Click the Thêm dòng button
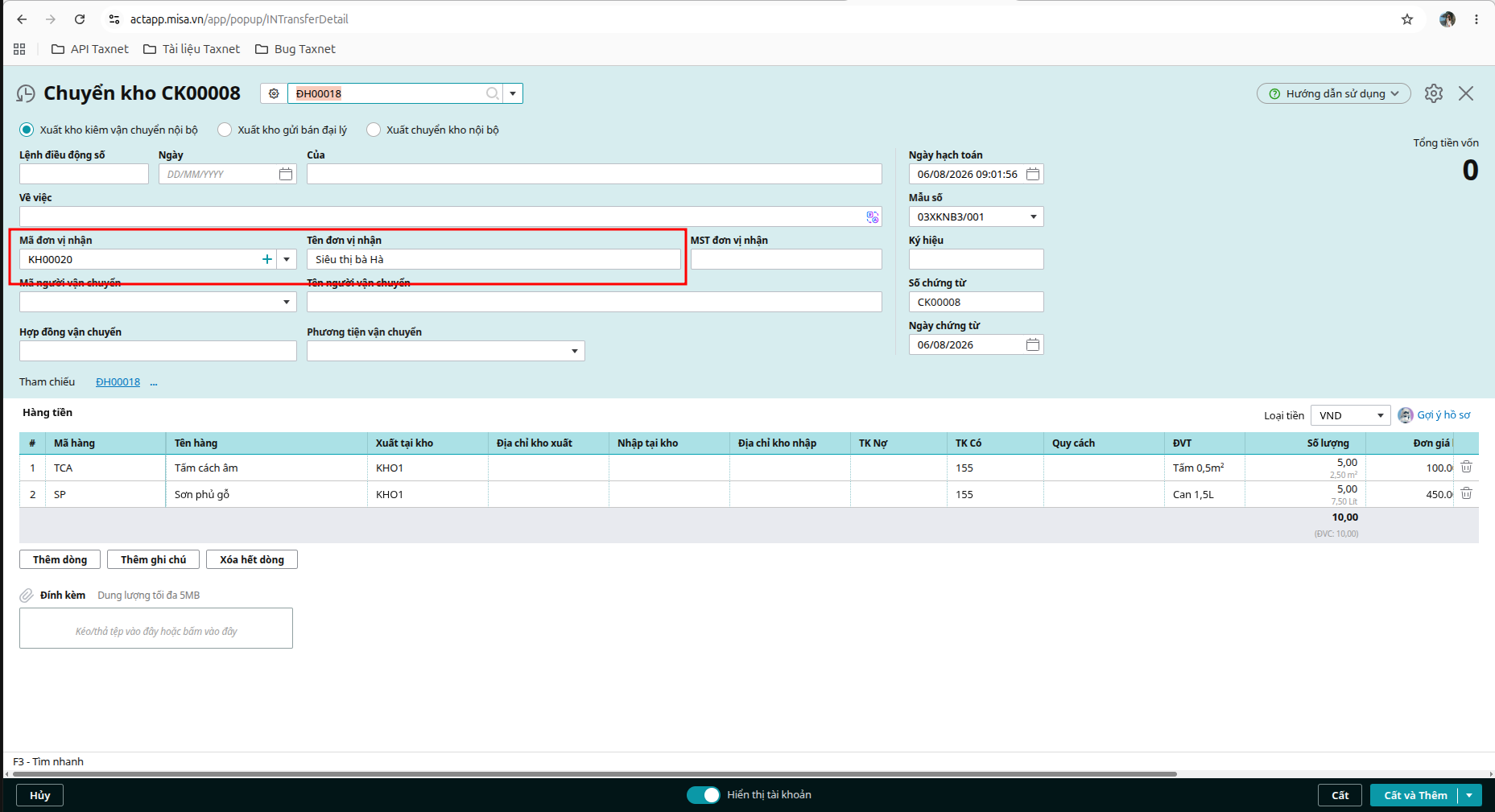This screenshot has height=812, width=1495. 60,559
